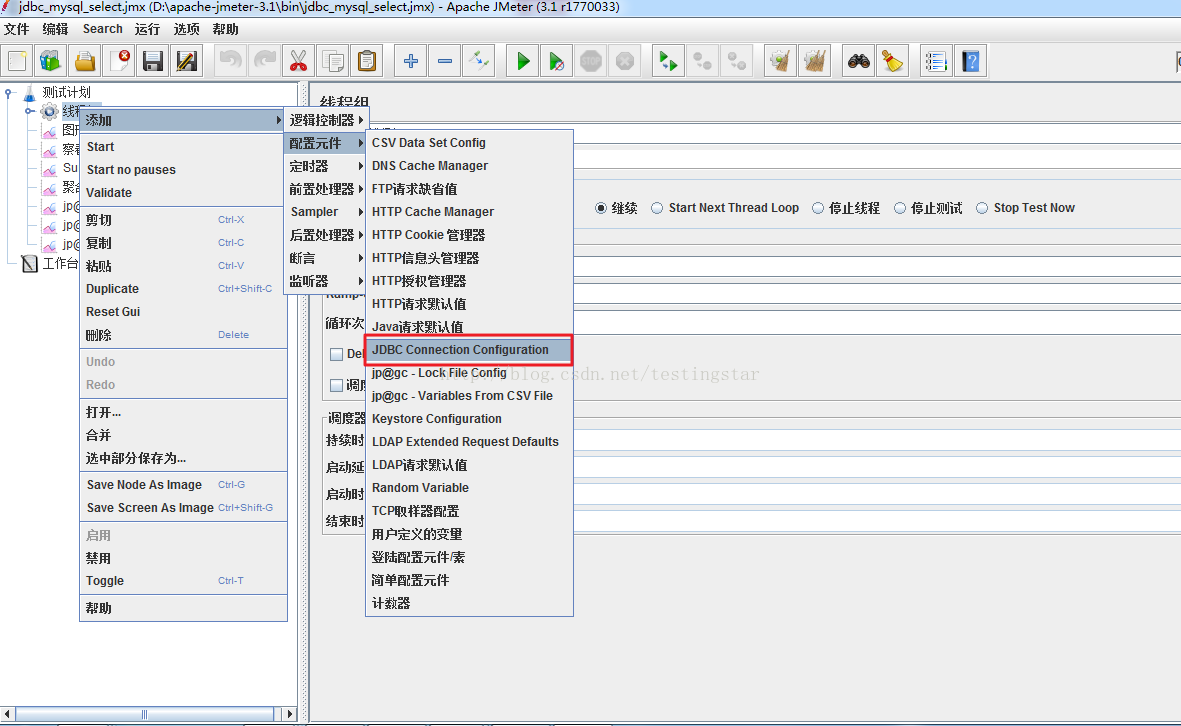Click Duplicate in context menu

click(x=183, y=288)
